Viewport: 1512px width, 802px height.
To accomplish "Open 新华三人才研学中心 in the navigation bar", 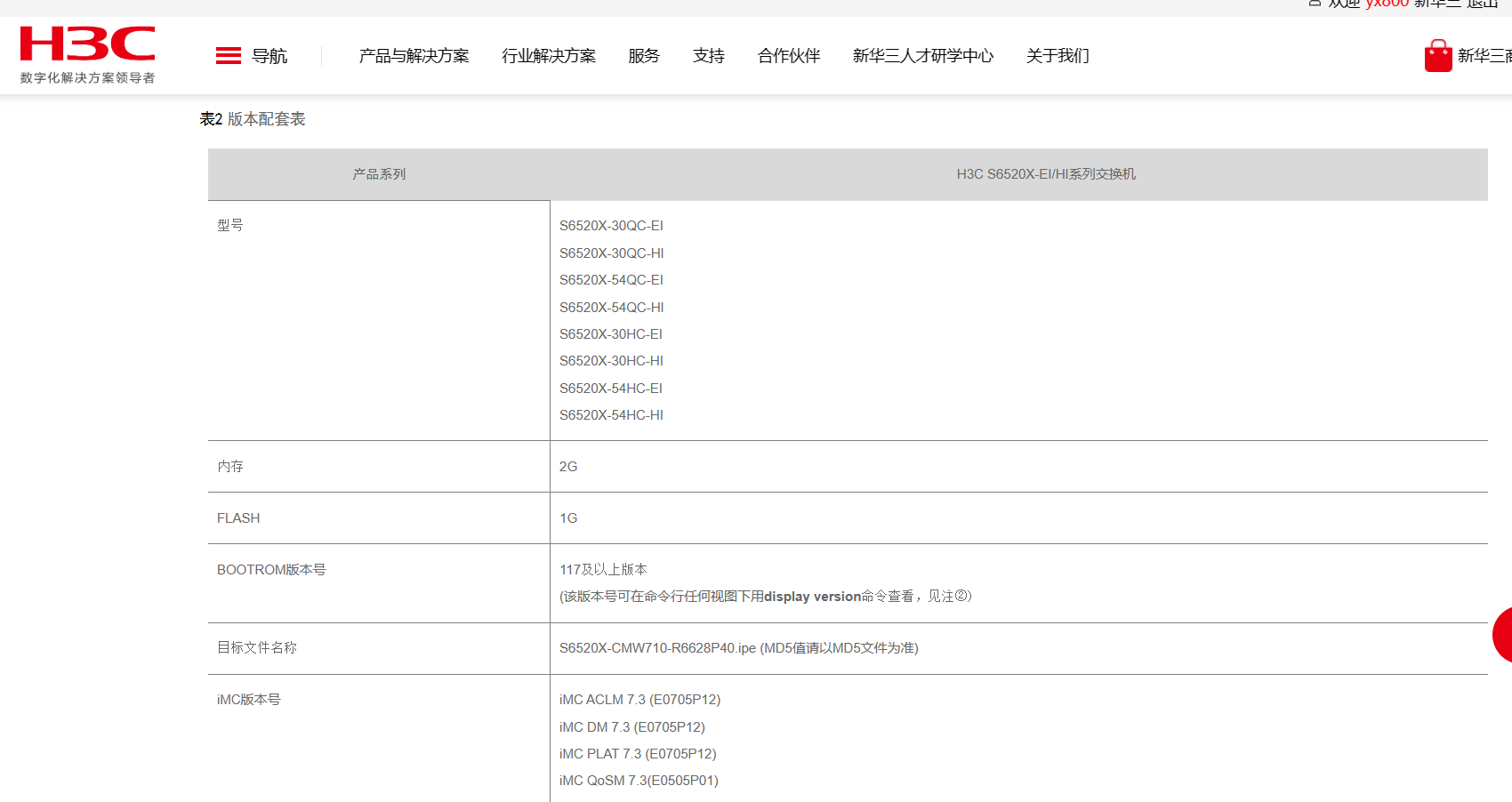I will [923, 56].
